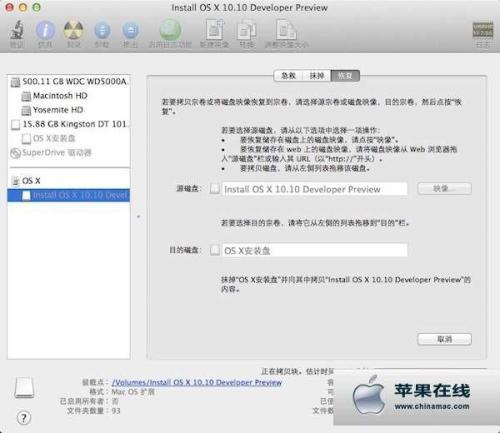Switch to the 抹掉 Erase tab
This screenshot has height=433, width=500.
pos(317,76)
